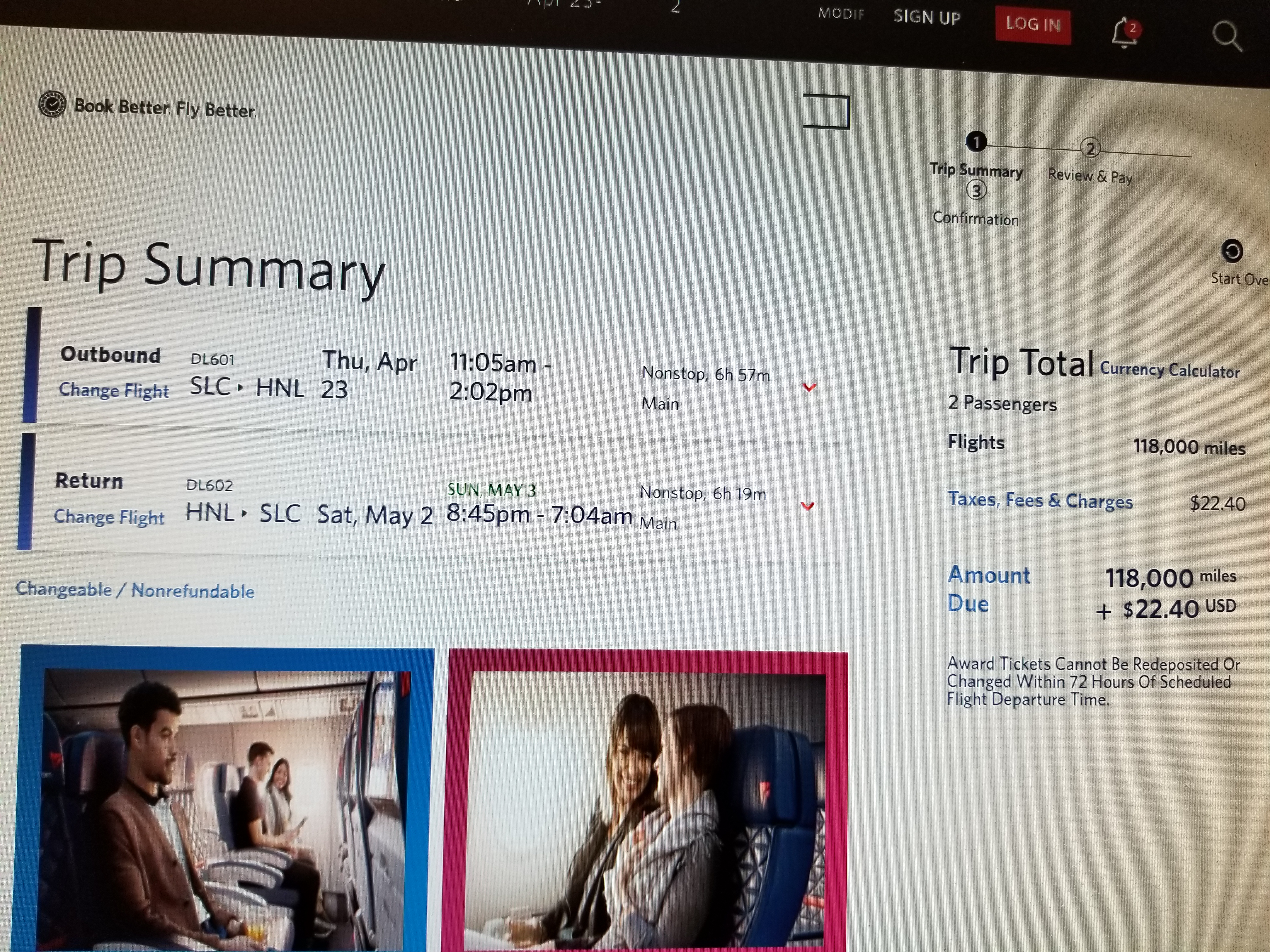Open Taxes, Fees & Charges details
The image size is (1270, 952).
coord(1040,500)
